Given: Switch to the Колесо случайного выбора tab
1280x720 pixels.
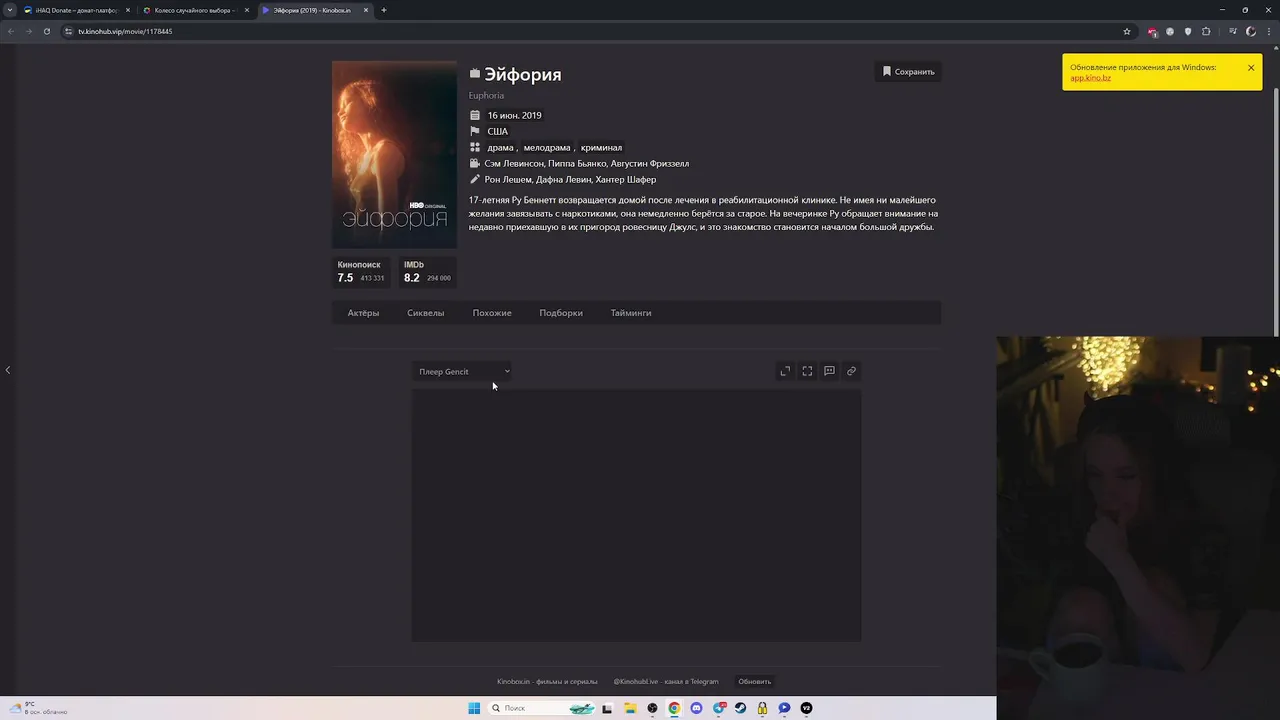Looking at the screenshot, I should [x=195, y=10].
